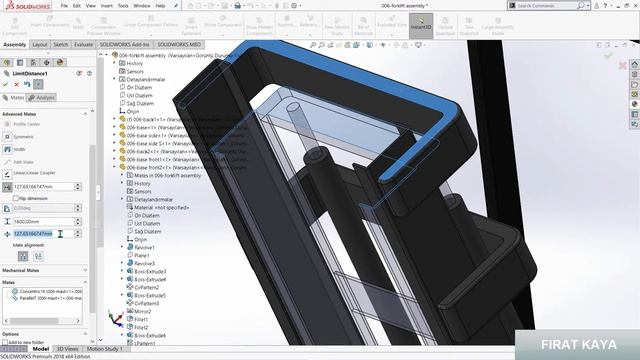
Task: Switch to the Motion Study 1 tab
Action: pos(104,349)
